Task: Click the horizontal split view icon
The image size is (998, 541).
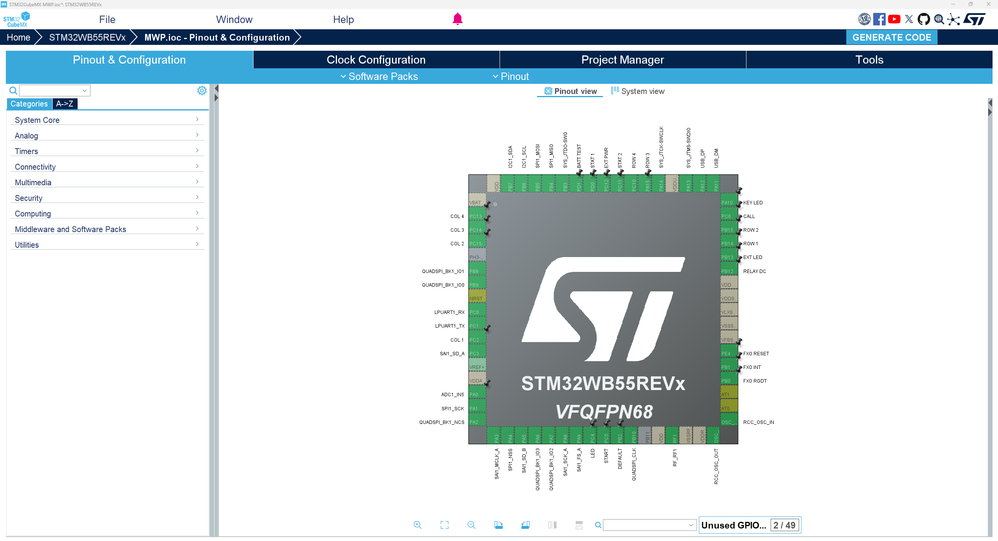Action: [x=579, y=525]
